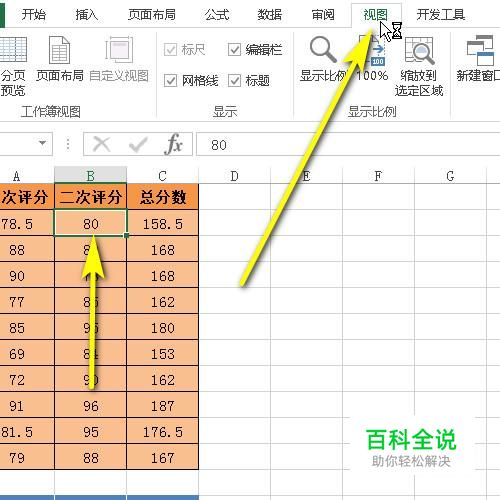Click the formula bar options dots handle
Viewport: 500px width, 500px height.
[68, 144]
